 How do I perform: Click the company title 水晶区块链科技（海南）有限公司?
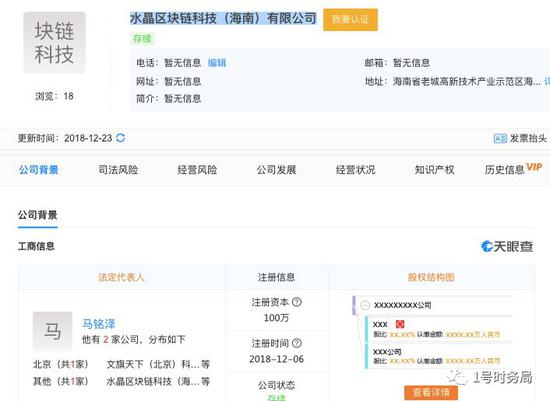223,18
